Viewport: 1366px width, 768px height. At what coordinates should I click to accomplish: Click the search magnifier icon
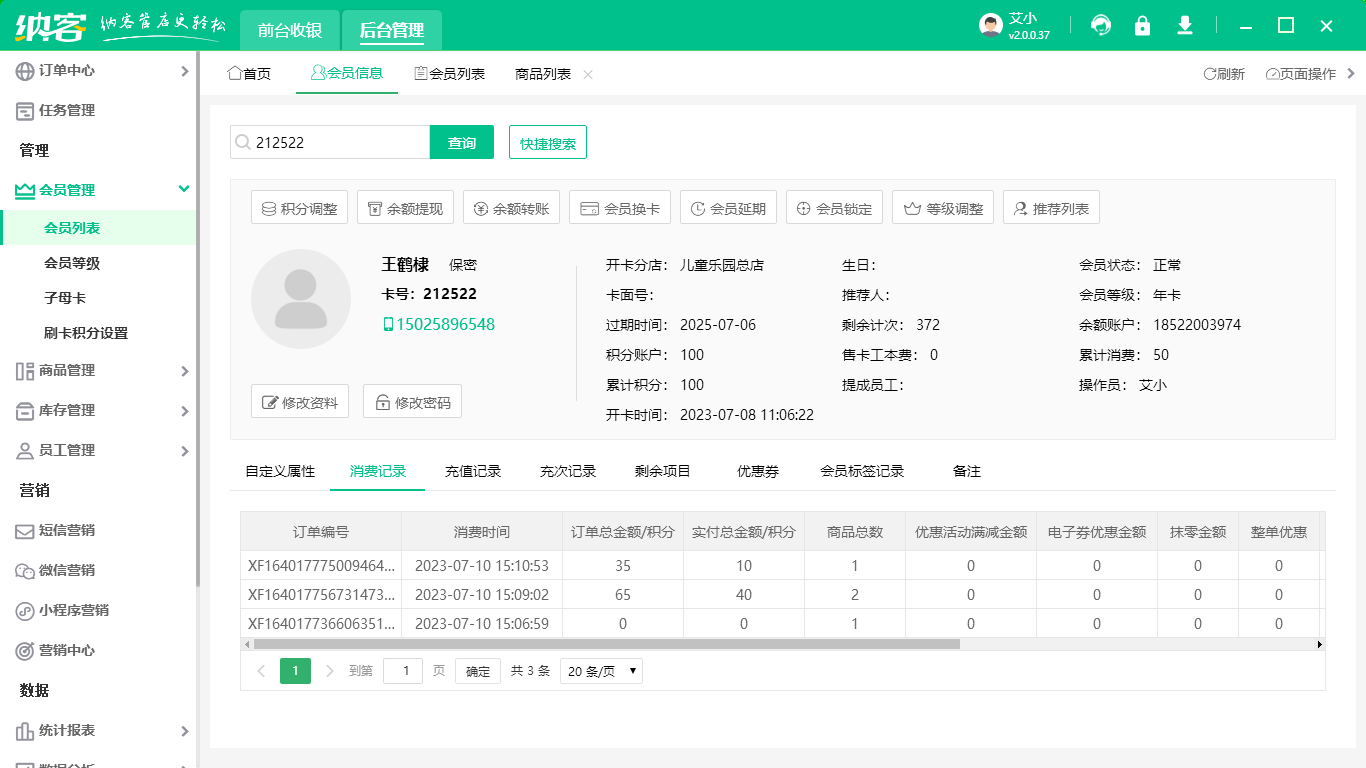[x=242, y=142]
